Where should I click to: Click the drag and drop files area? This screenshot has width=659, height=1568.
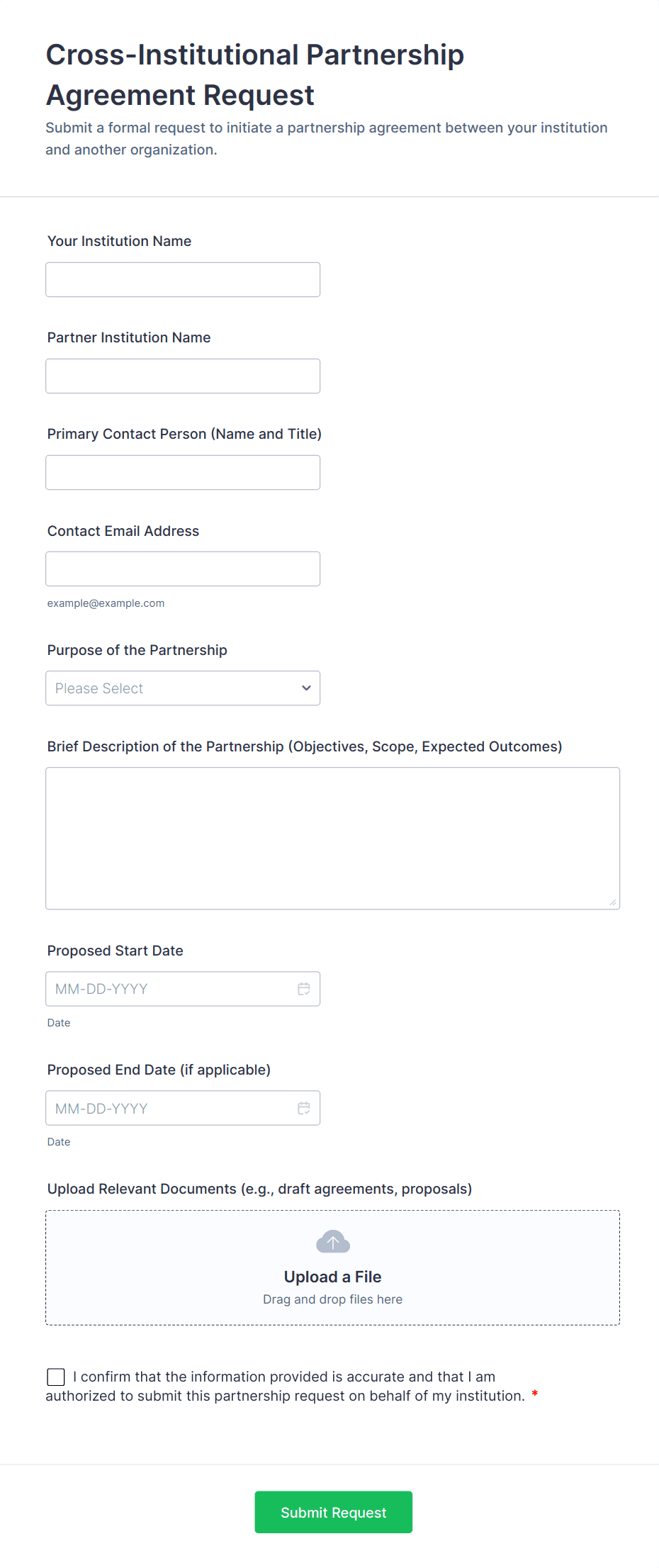coord(332,1299)
